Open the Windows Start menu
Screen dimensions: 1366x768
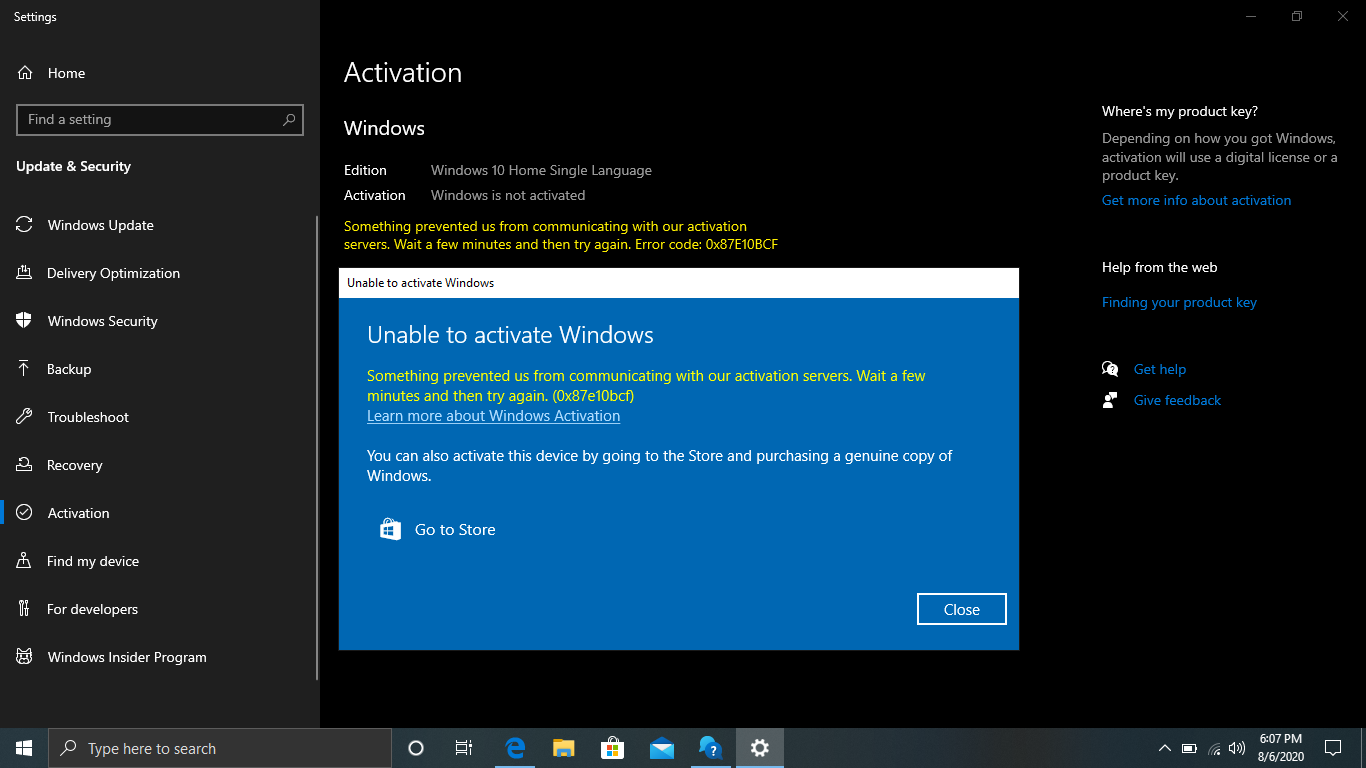coord(24,748)
